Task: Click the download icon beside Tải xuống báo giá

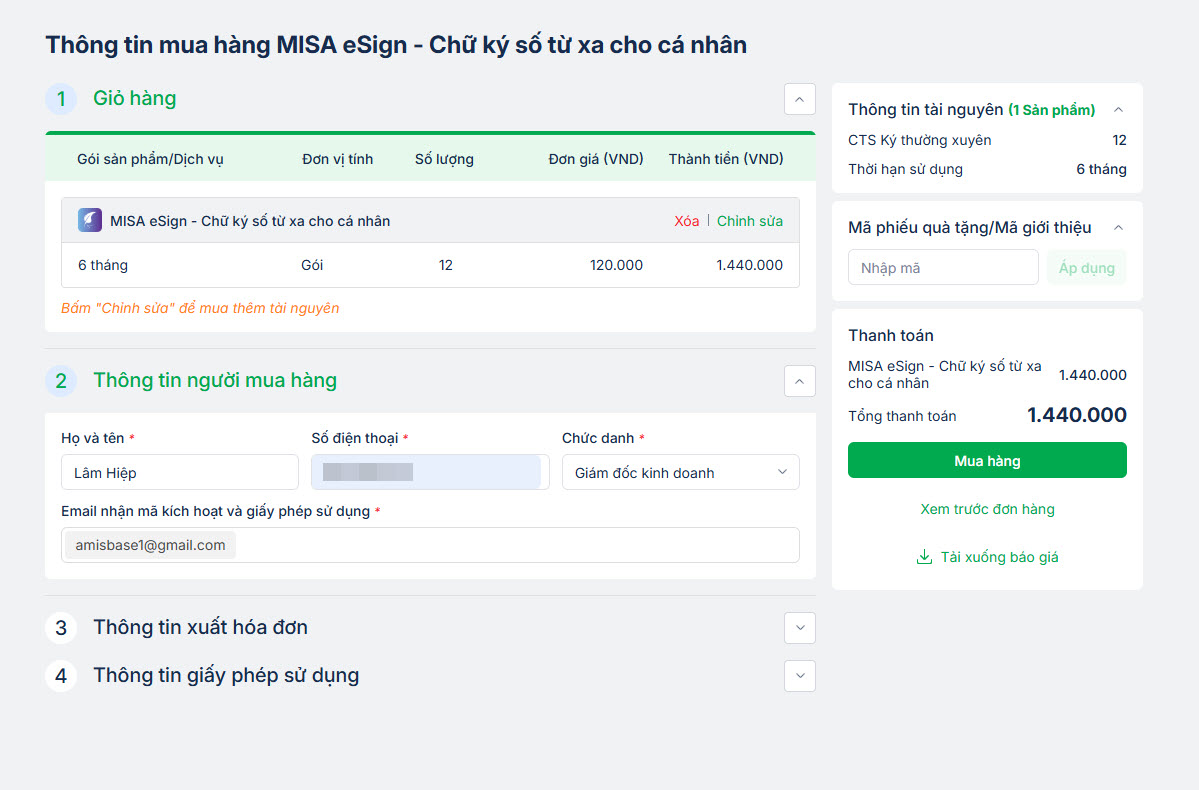Action: [924, 557]
